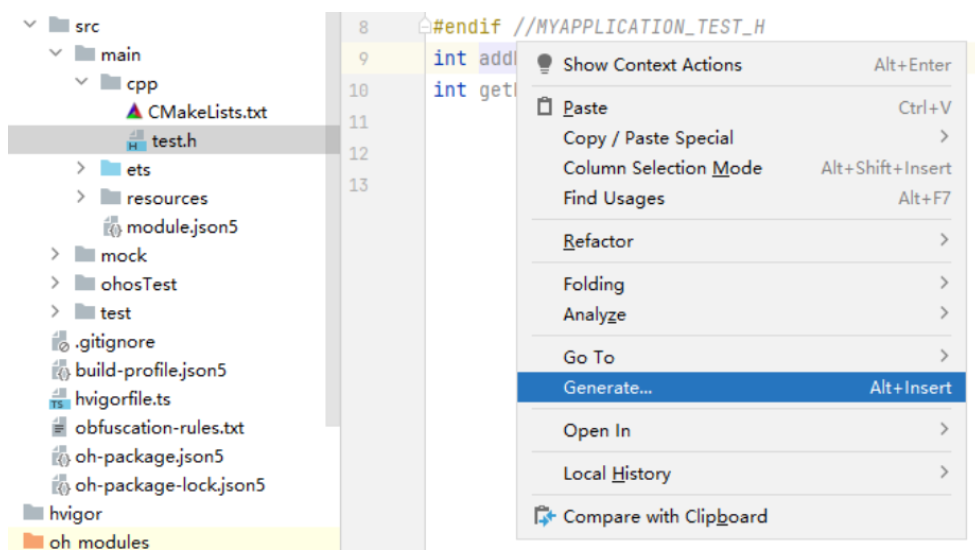Click the CMakeLists.txt file icon
975x558 pixels.
(135, 112)
